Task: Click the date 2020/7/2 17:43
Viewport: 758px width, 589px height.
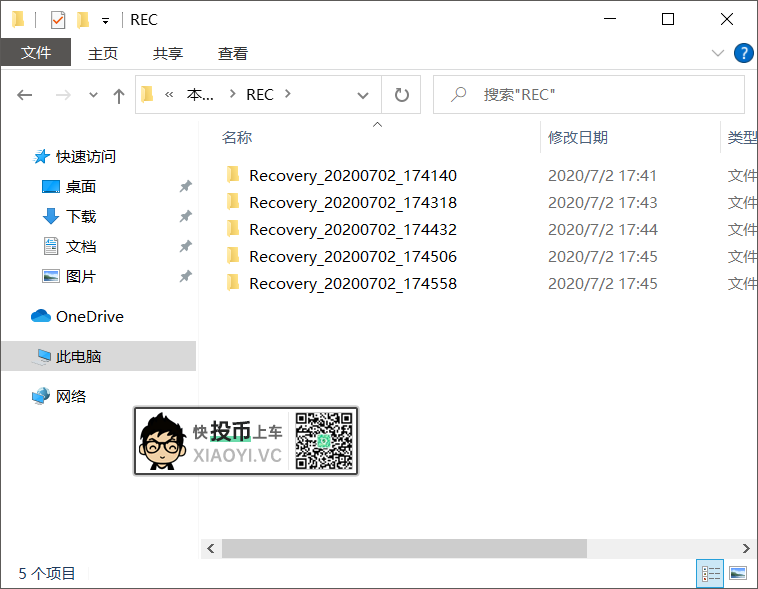Action: click(602, 203)
